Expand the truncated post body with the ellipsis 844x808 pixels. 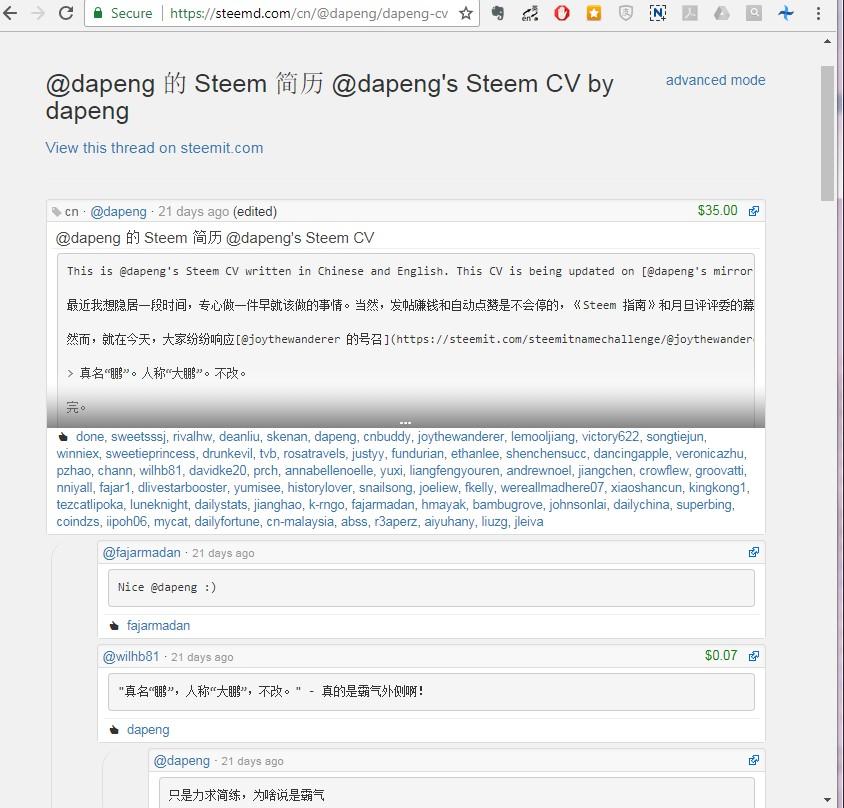[x=405, y=423]
